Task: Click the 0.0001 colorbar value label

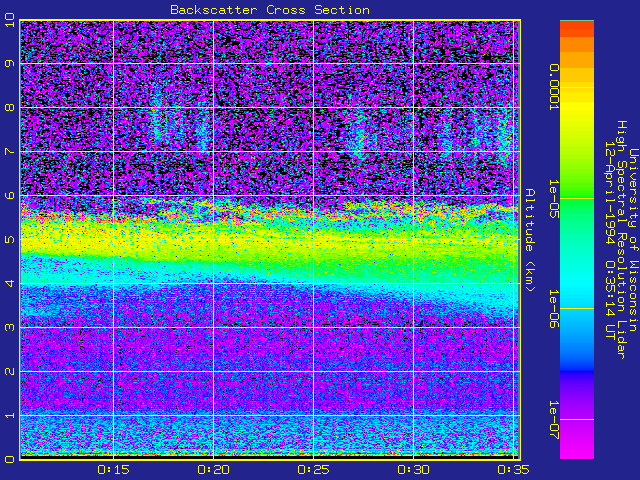Action: tap(553, 87)
